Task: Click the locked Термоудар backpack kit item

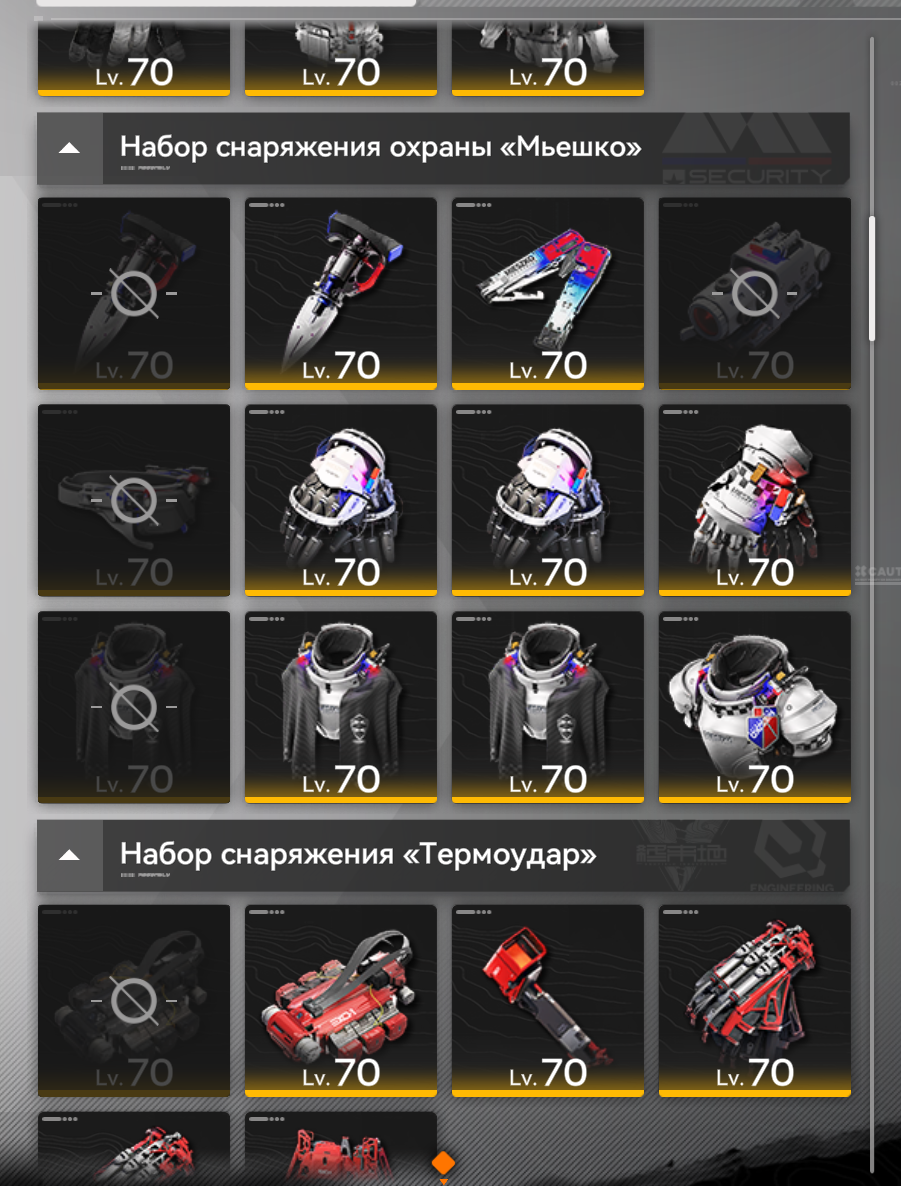Action: click(134, 1001)
